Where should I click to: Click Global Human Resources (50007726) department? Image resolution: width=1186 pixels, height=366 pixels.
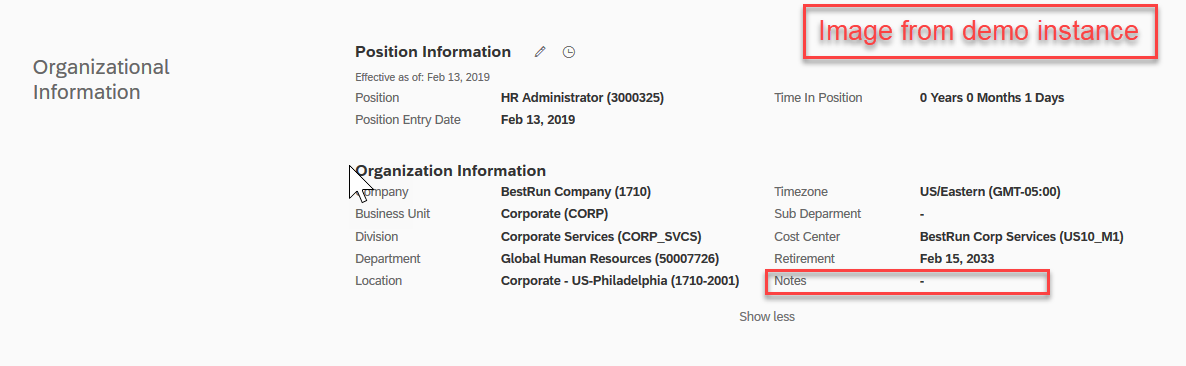point(610,259)
